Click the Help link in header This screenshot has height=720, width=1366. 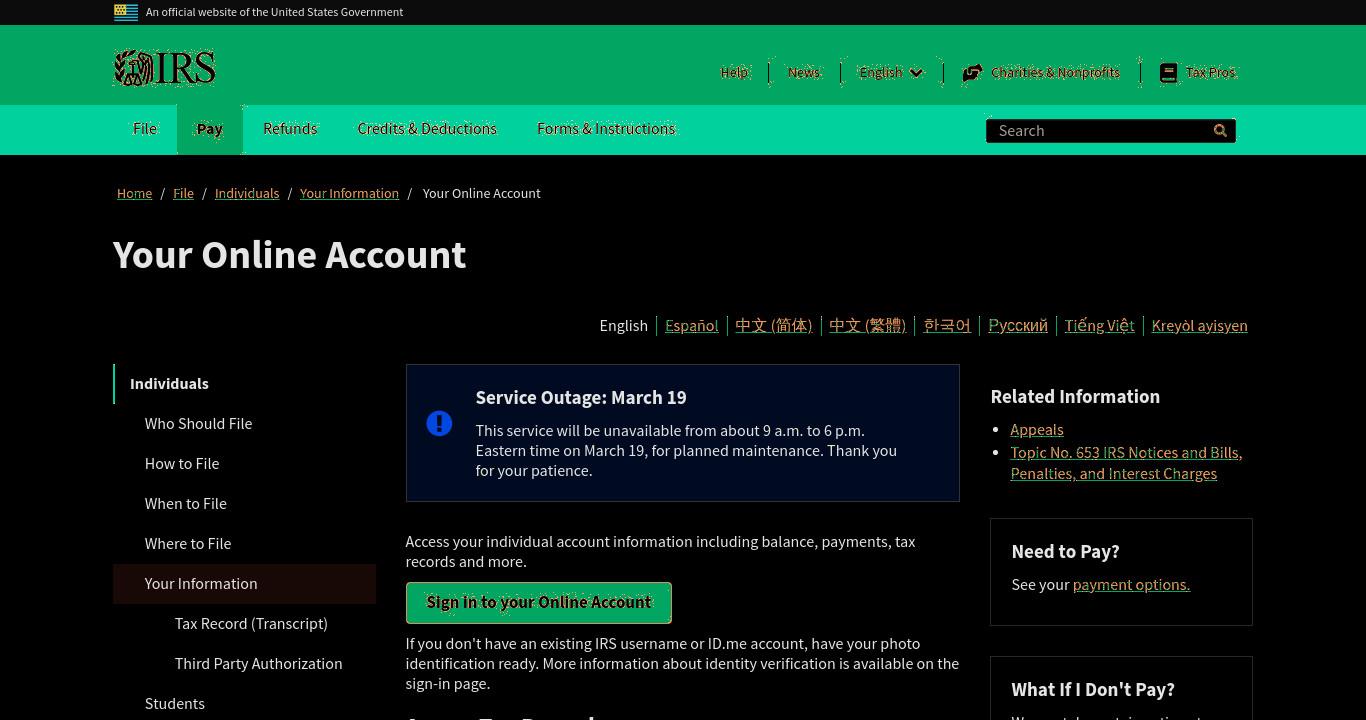[x=734, y=72]
